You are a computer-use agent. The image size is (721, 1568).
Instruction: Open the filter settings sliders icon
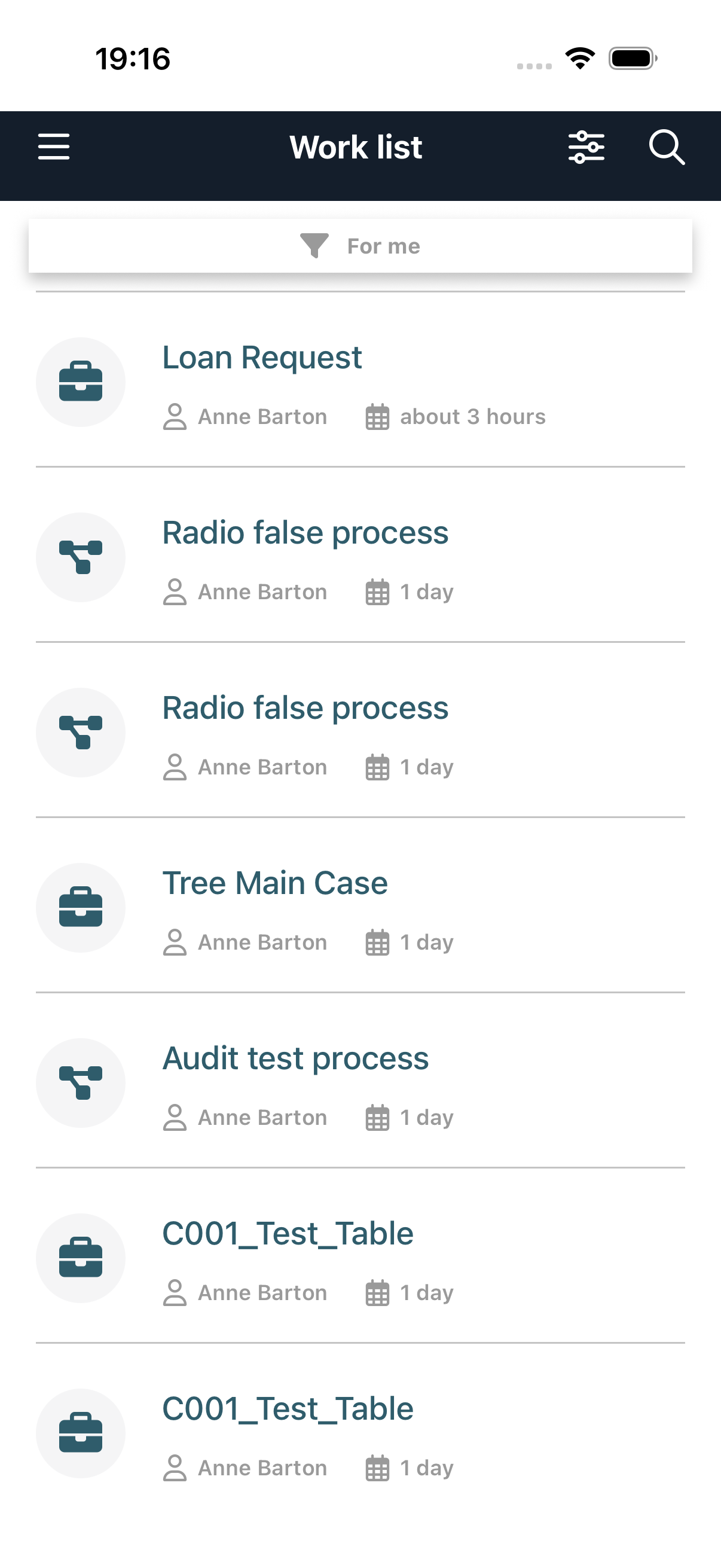586,147
